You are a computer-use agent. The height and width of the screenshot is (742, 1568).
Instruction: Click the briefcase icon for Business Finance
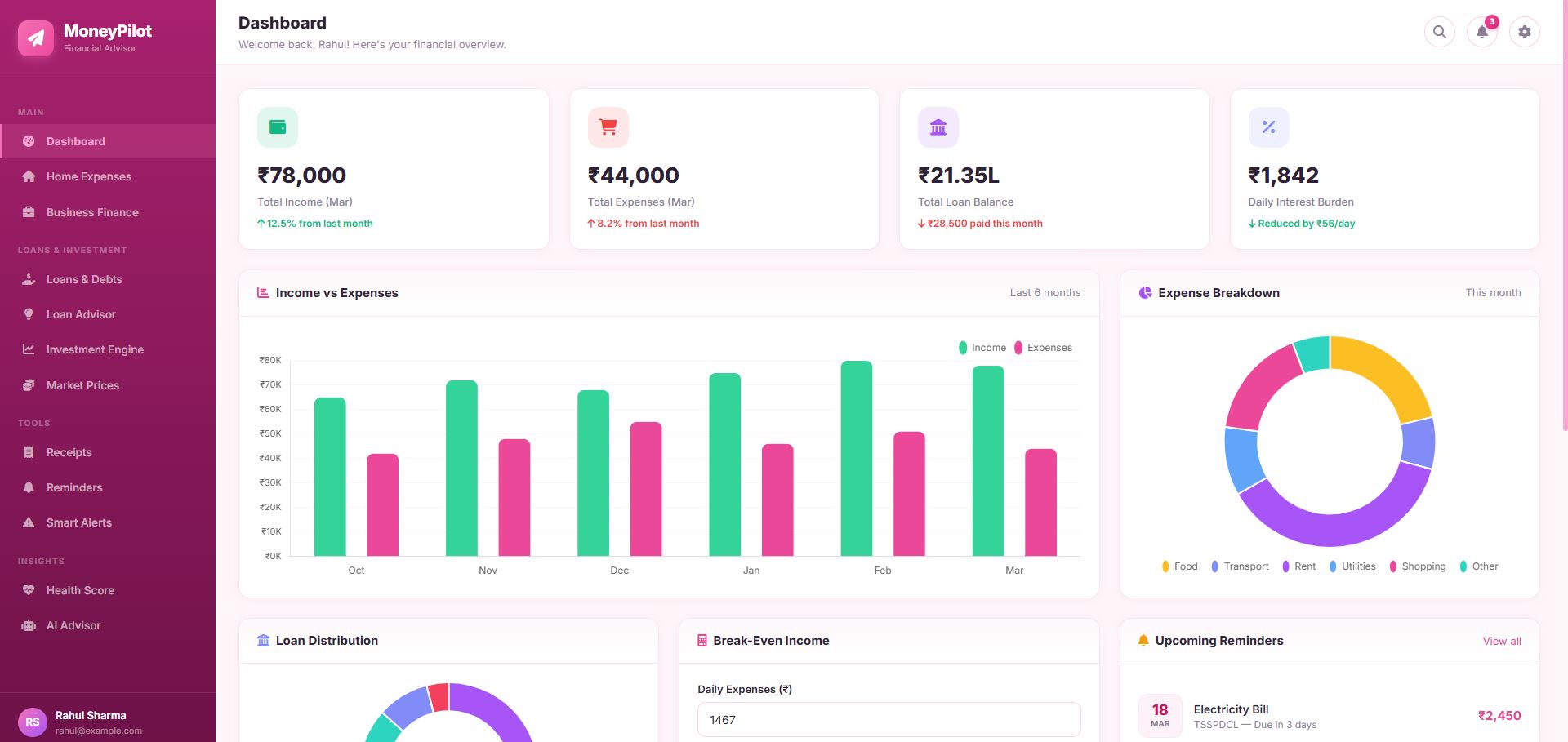29,212
